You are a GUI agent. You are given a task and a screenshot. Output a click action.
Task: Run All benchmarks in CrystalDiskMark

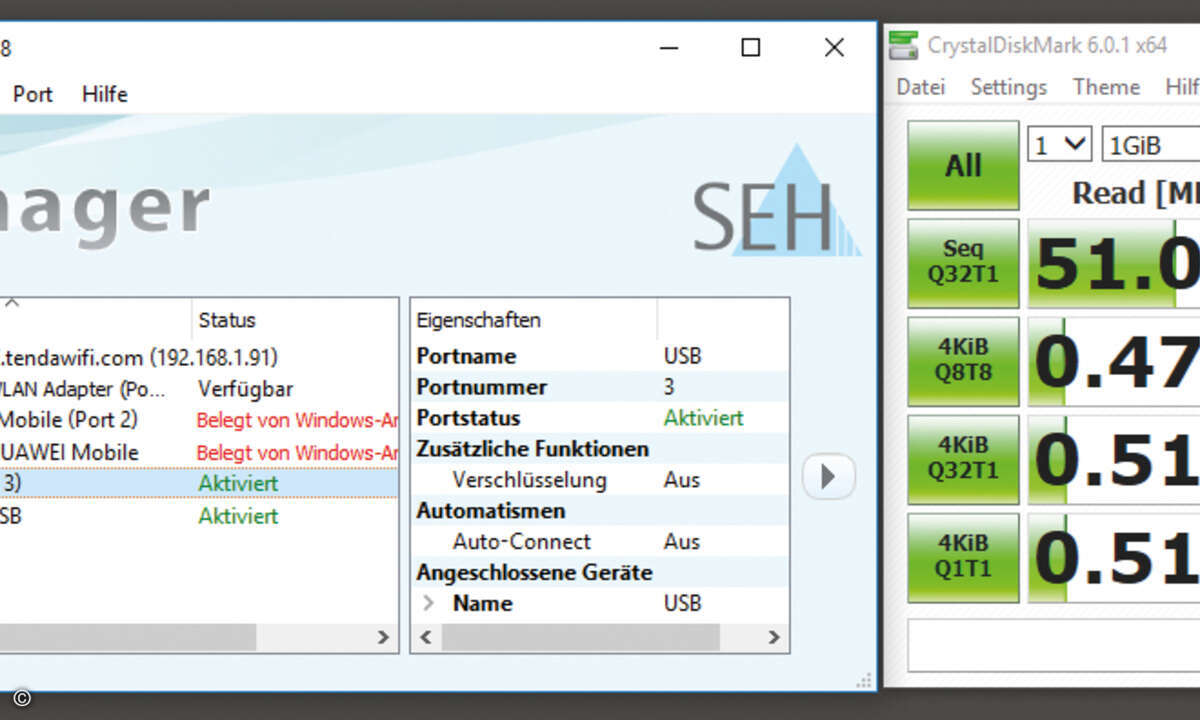click(963, 166)
